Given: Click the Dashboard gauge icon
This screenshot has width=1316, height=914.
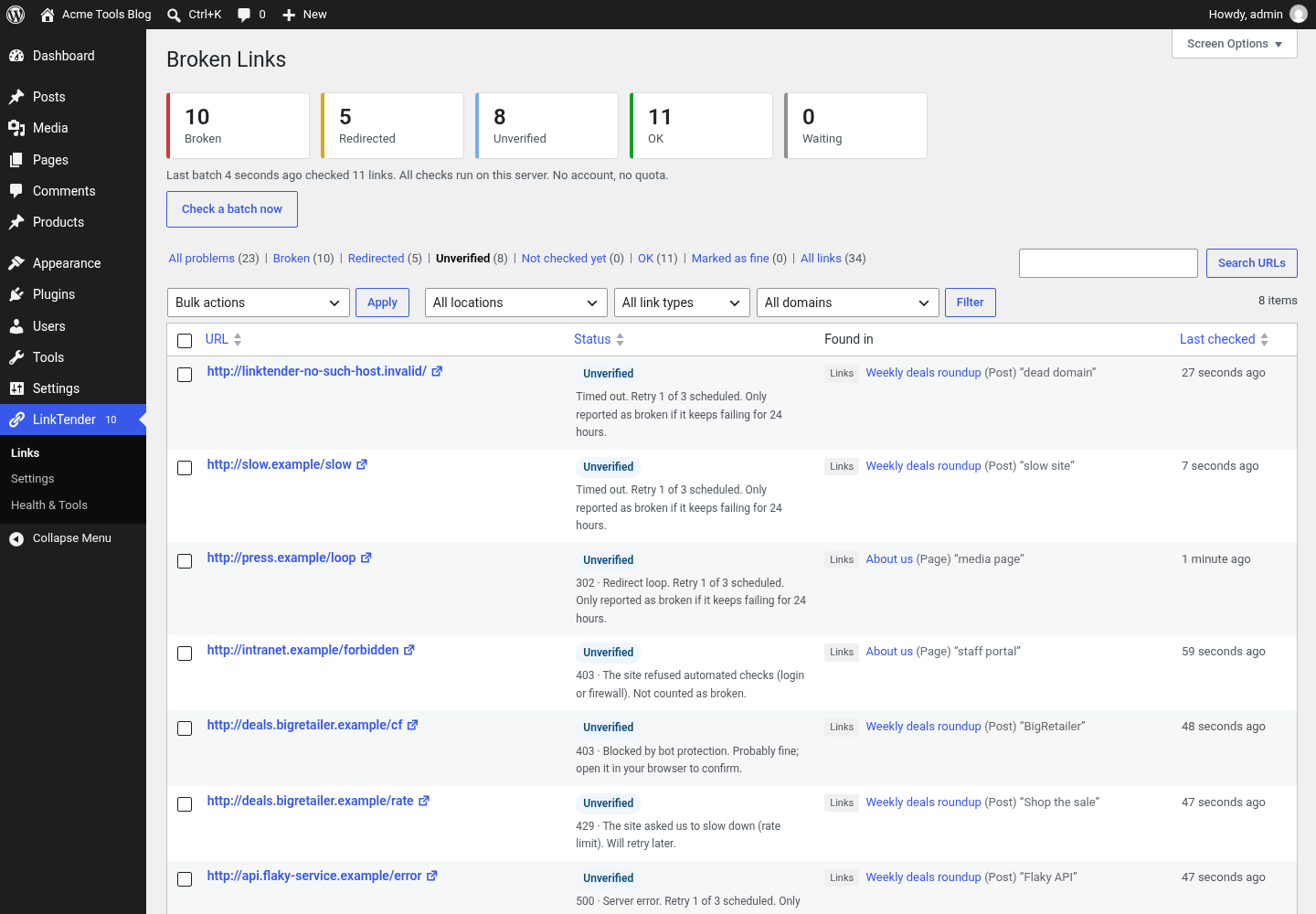Looking at the screenshot, I should pyautogui.click(x=16, y=56).
